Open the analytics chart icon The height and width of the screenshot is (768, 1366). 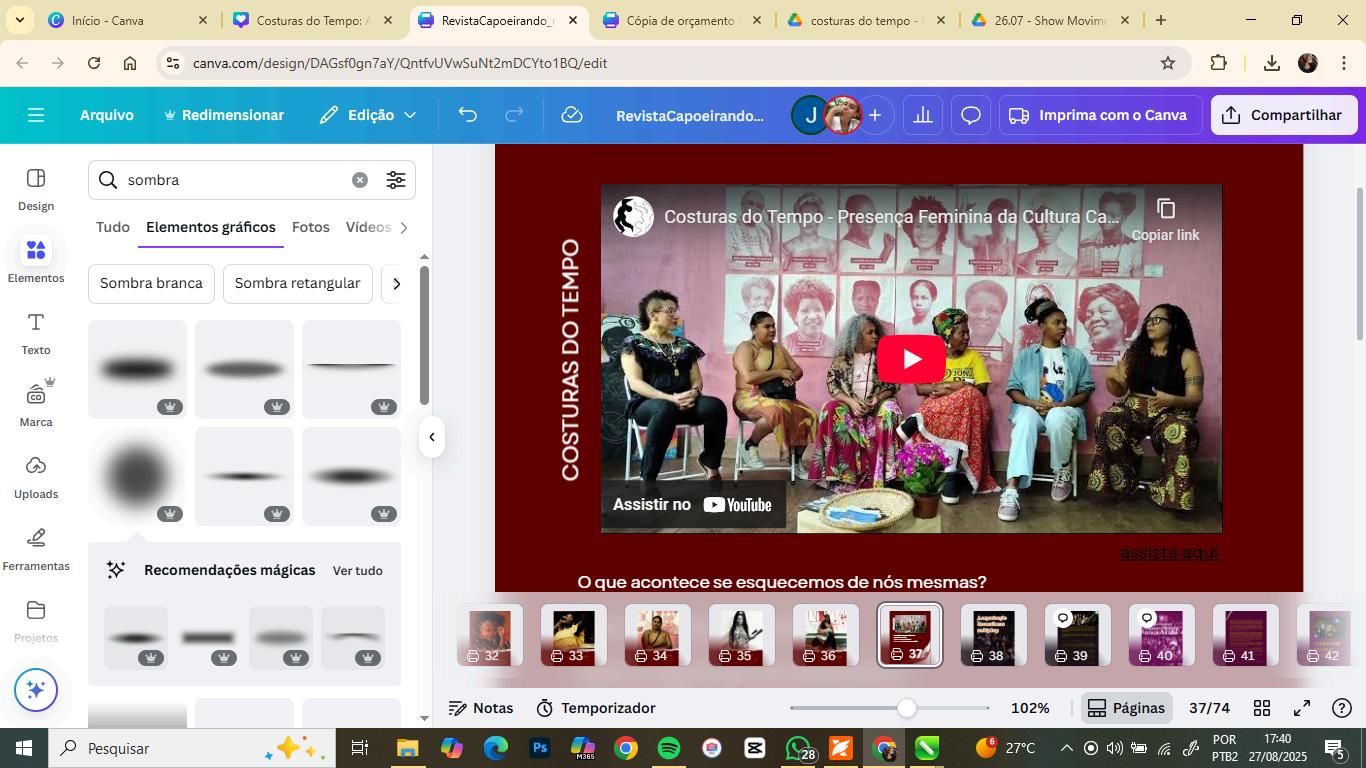[923, 115]
